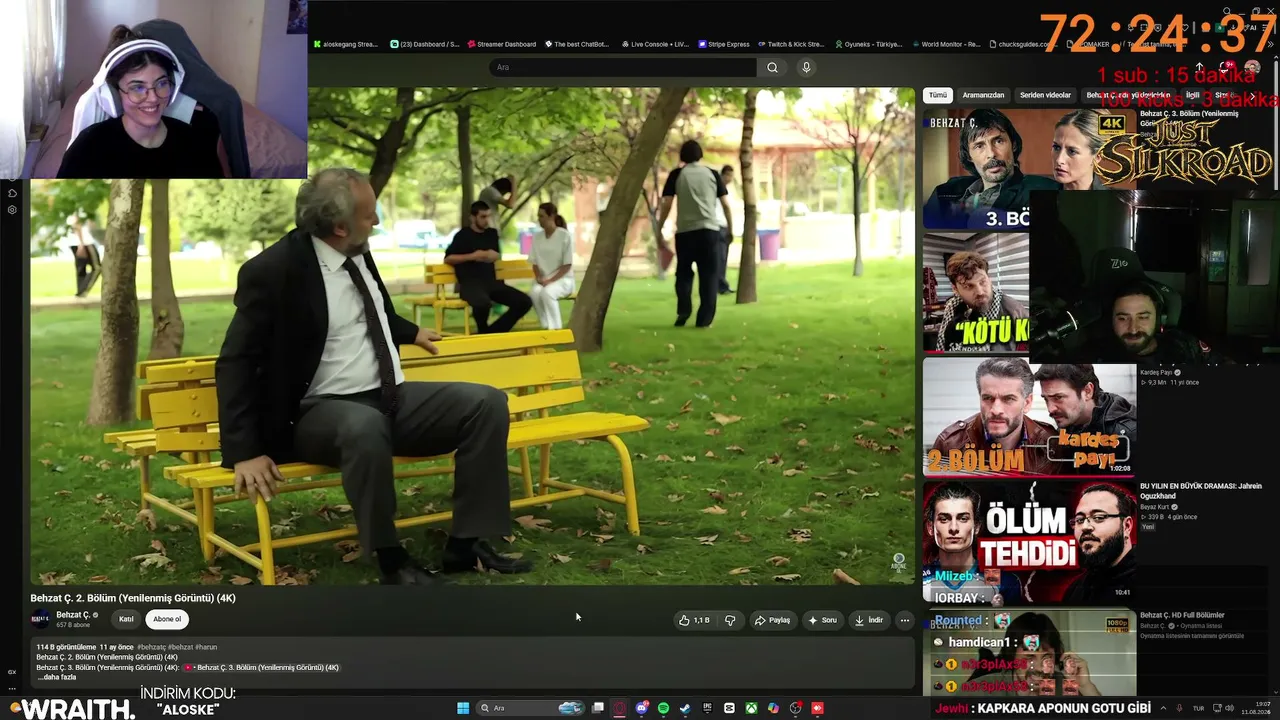The image size is (1280, 720).
Task: Open the 'ÖLÜM TEHDİDİ' video thumbnail
Action: coord(1029,542)
